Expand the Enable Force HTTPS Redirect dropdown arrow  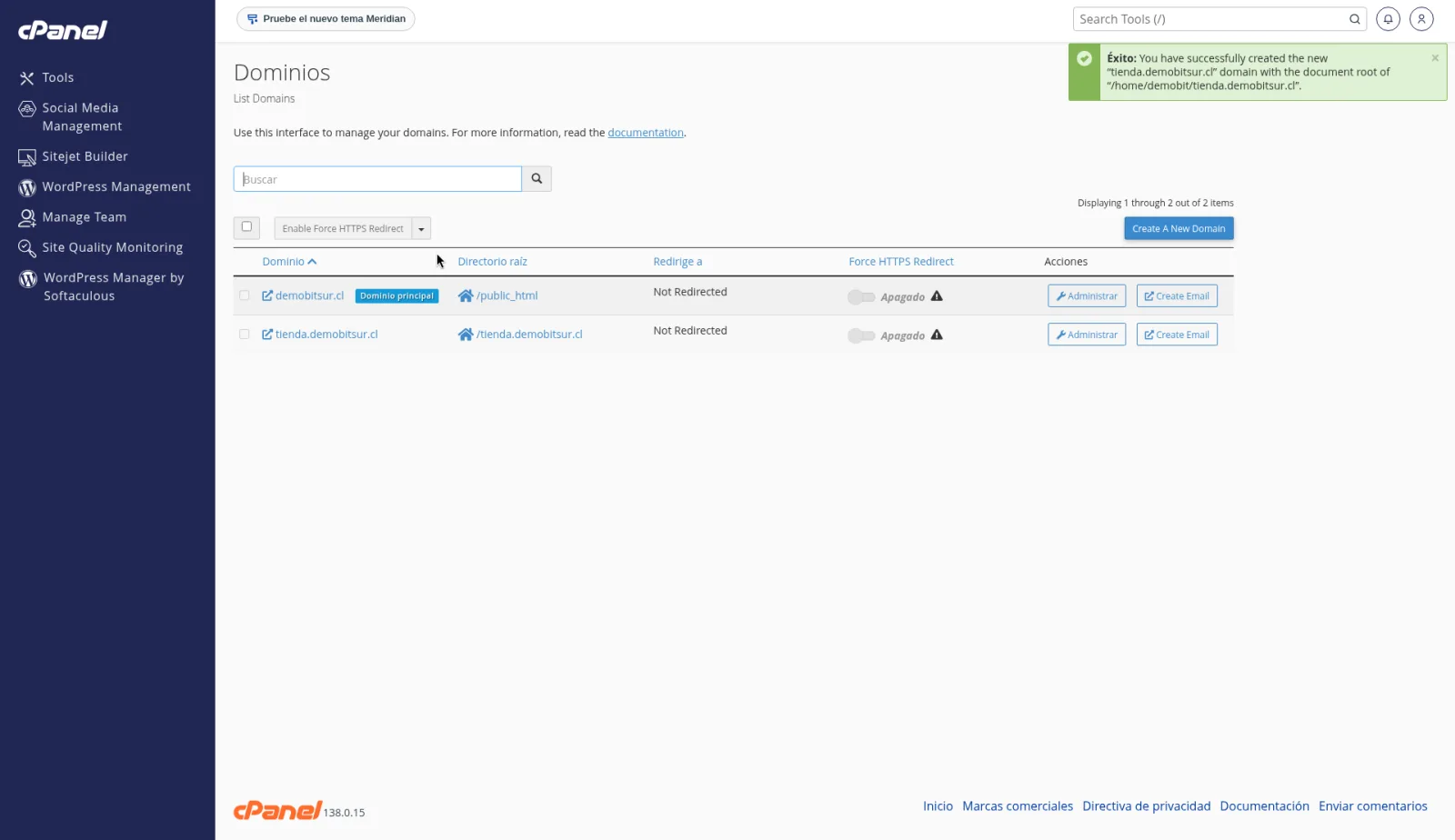click(421, 229)
